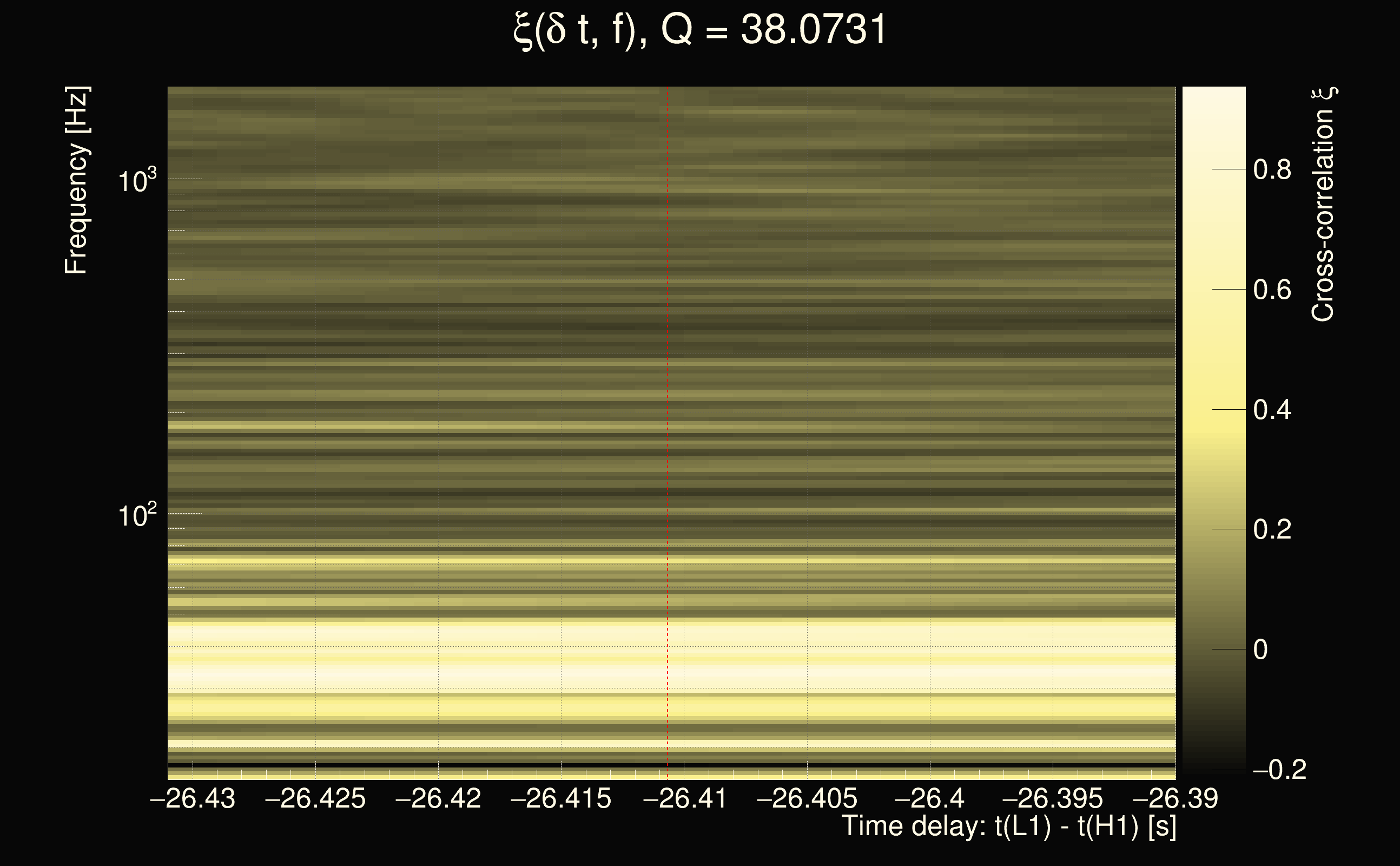
Task: Click the −26.39 tick label on x-axis
Action: point(1176,799)
